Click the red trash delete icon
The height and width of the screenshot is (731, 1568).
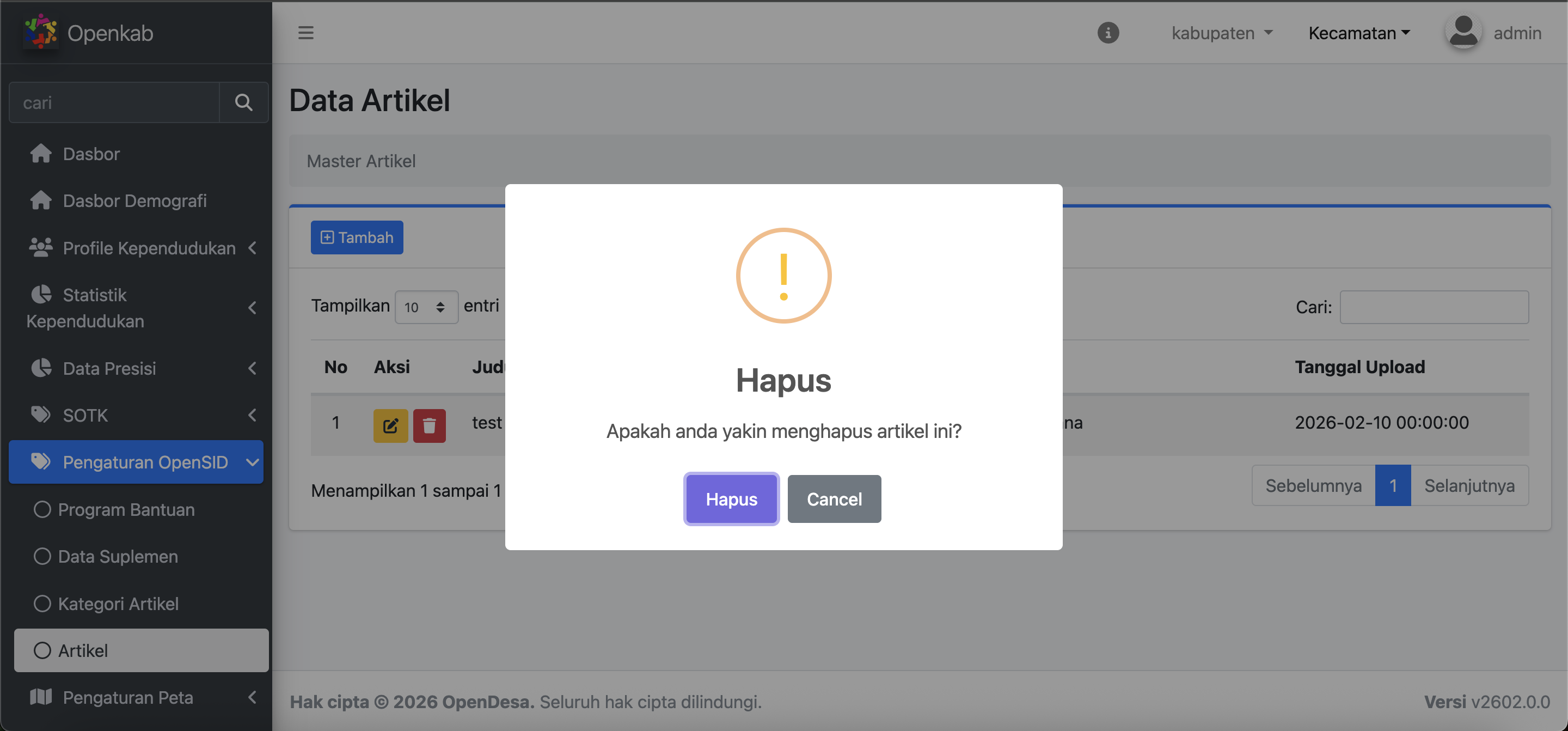point(429,425)
